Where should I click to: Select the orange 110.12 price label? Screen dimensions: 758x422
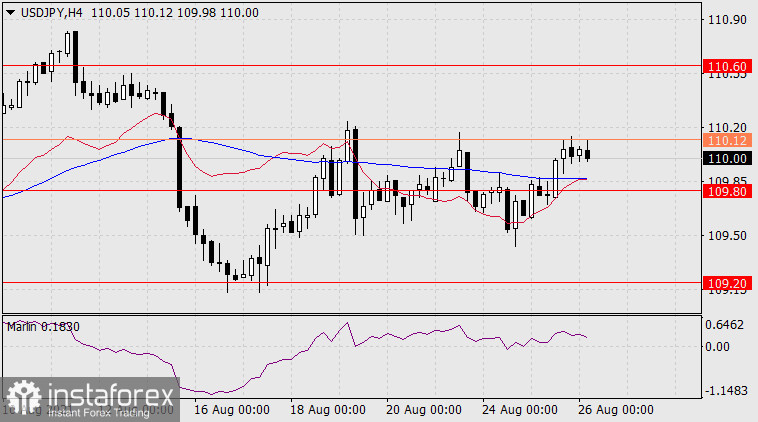(728, 140)
